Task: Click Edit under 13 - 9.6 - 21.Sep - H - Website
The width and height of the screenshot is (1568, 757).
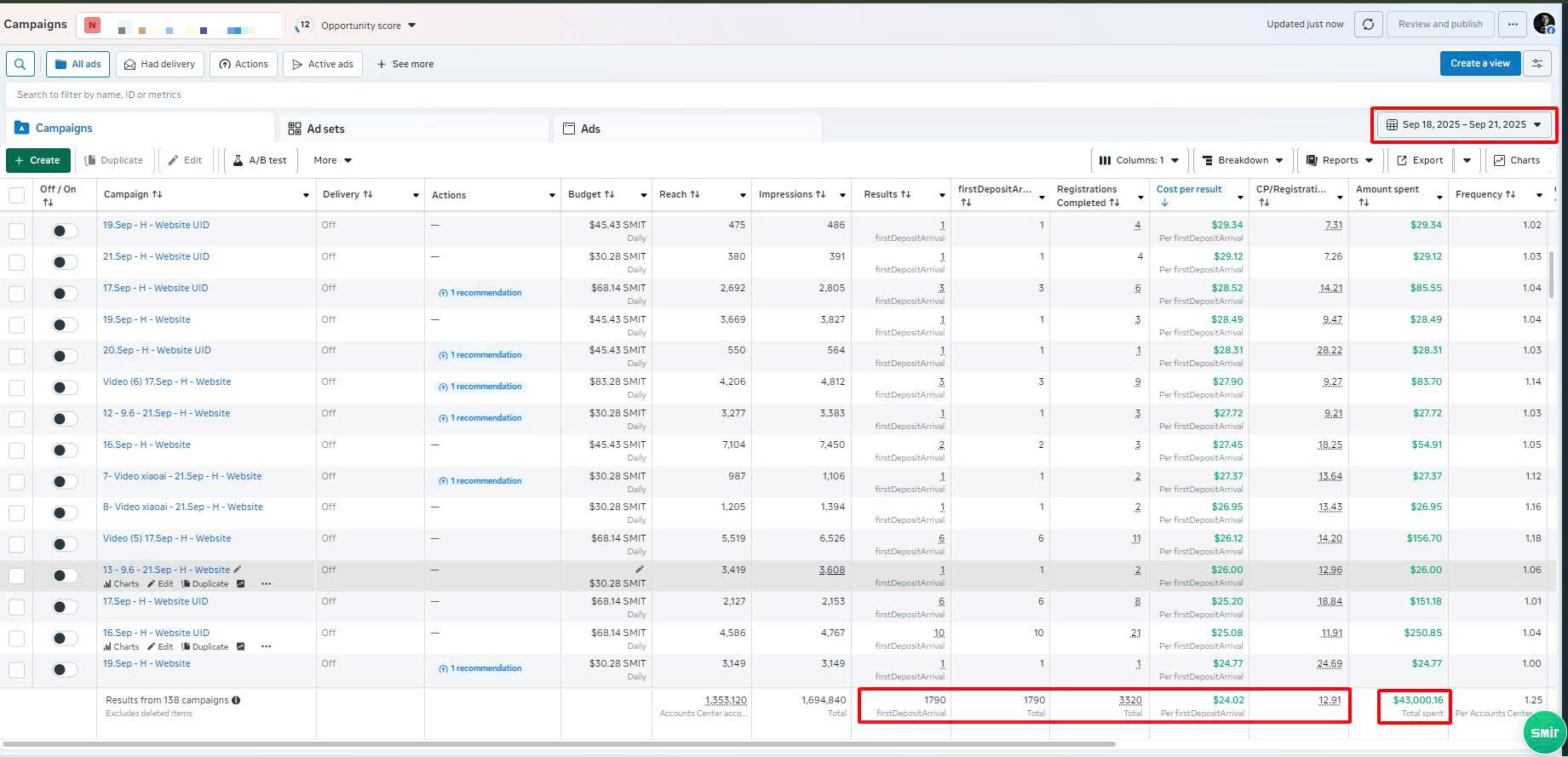Action: point(160,584)
